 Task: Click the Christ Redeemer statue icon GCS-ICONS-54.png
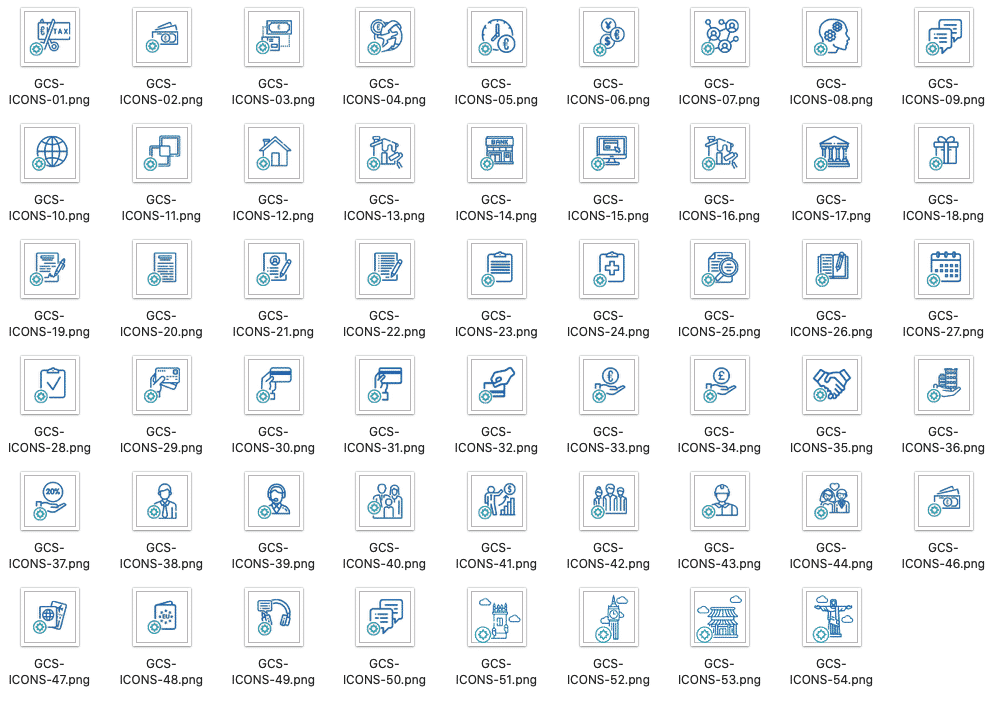[x=831, y=617]
